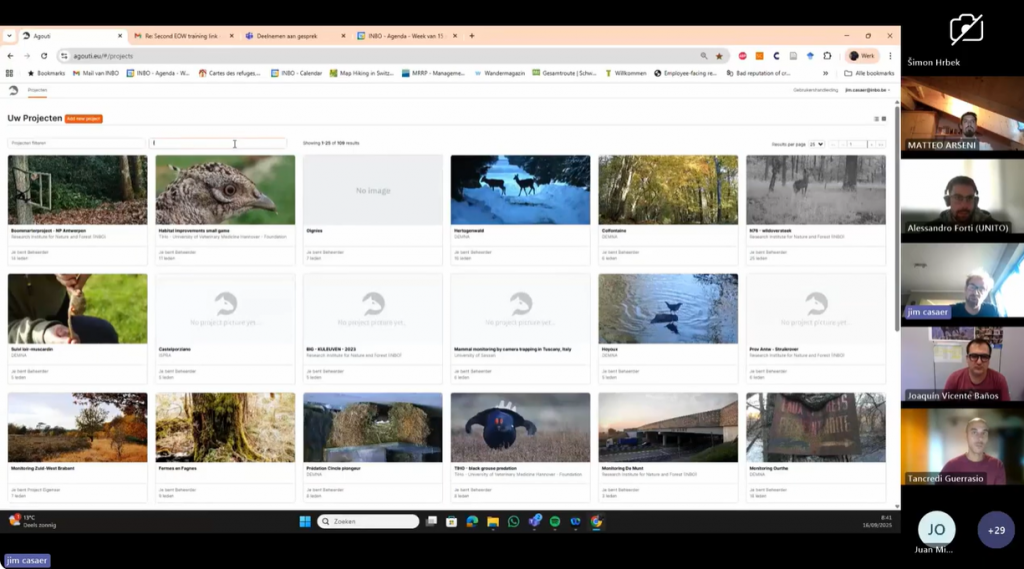
Task: Open the Results per page dropdown
Action: pyautogui.click(x=816, y=144)
